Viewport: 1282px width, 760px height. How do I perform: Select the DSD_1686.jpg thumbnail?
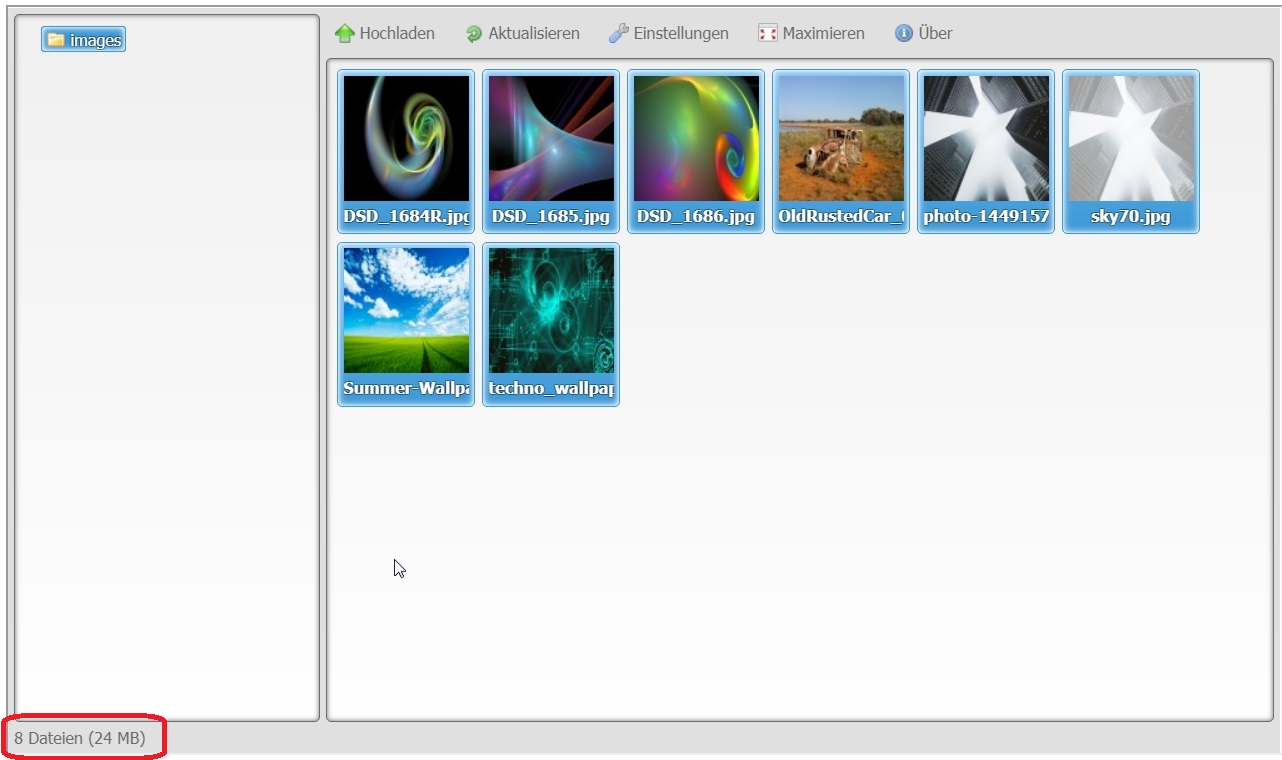[696, 139]
